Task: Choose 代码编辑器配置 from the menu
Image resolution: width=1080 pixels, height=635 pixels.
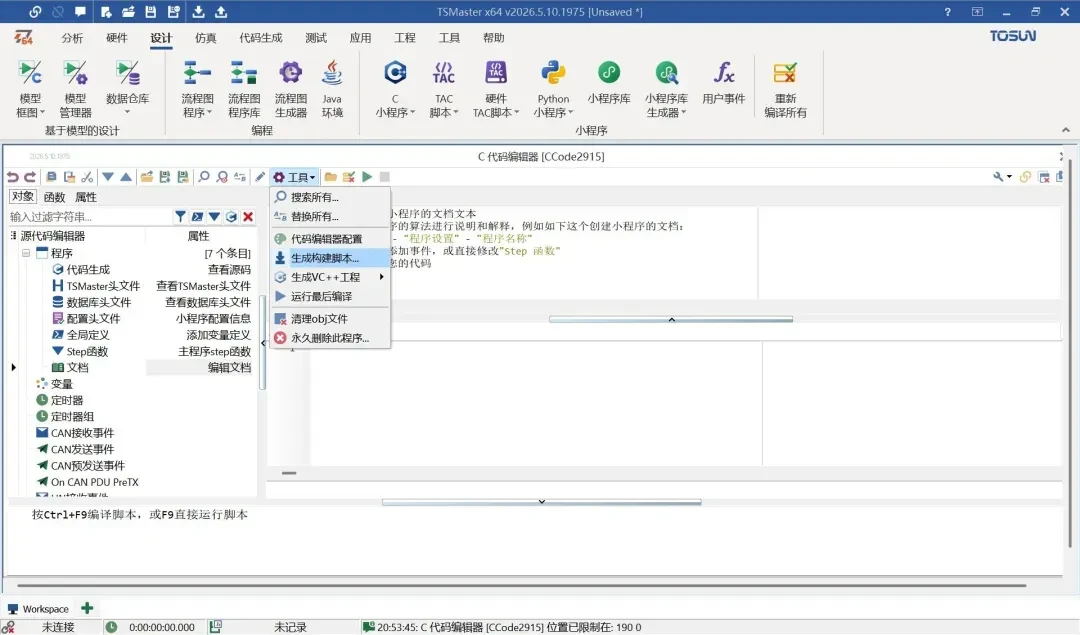Action: [x=330, y=239]
